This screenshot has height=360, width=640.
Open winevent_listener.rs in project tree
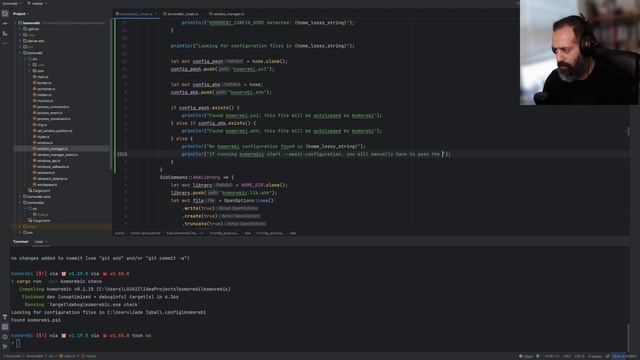pyautogui.click(x=52, y=179)
